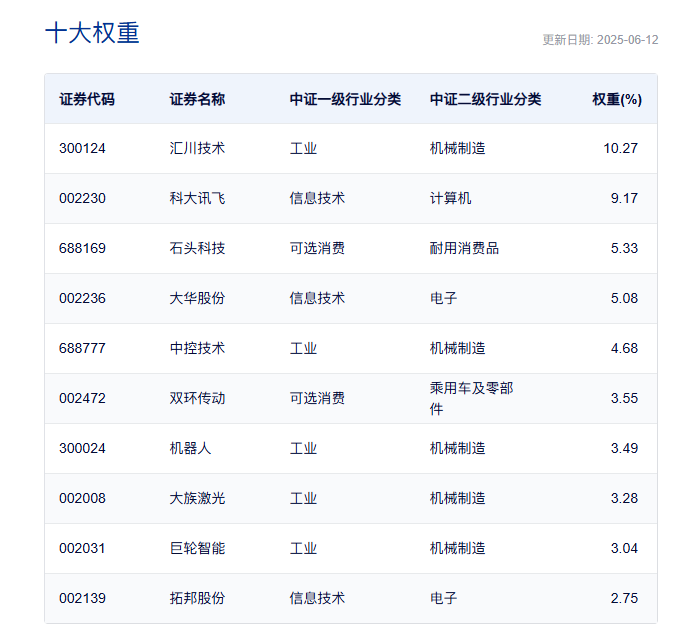
Task: Click 信息技术 in the 科大讯飞 row
Action: pyautogui.click(x=317, y=198)
